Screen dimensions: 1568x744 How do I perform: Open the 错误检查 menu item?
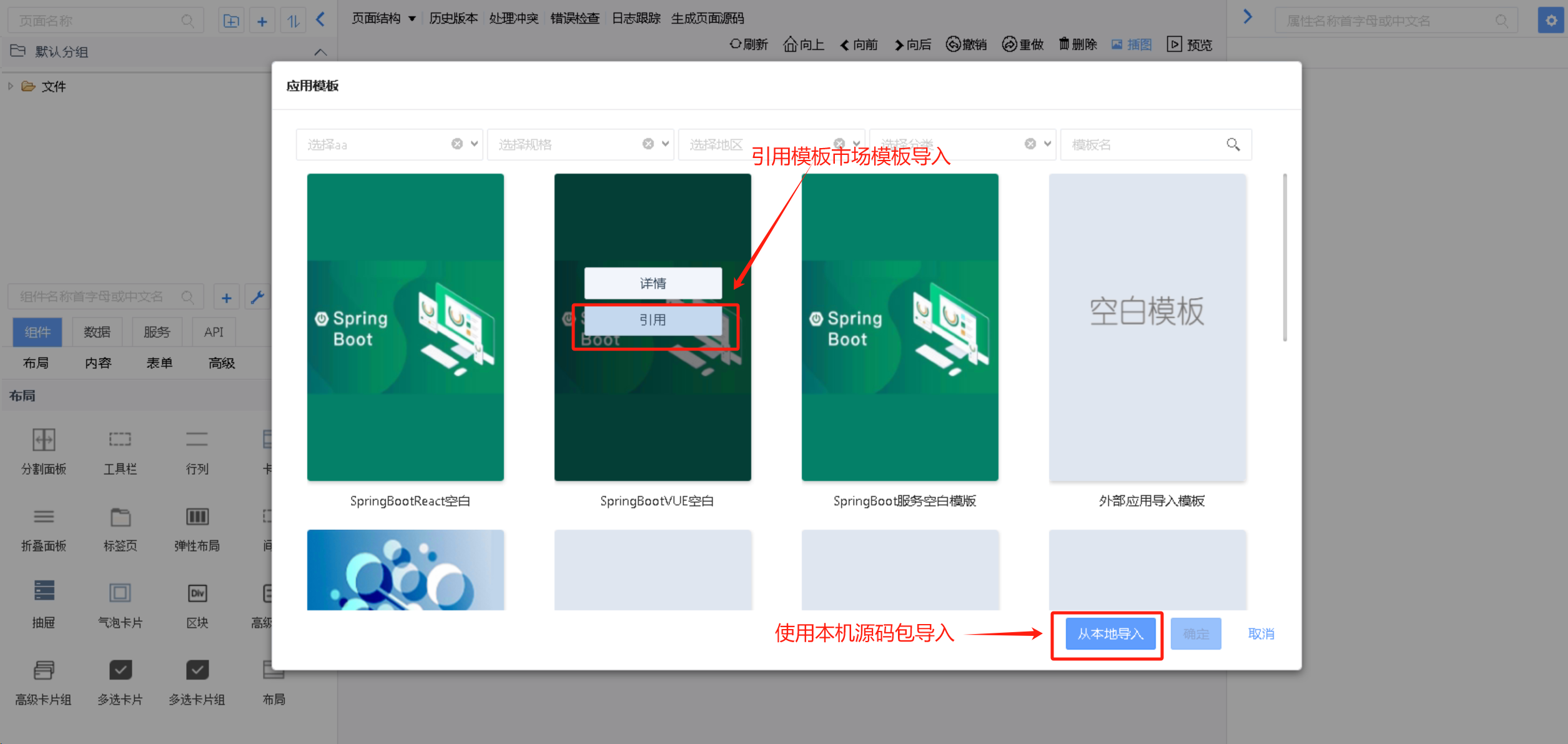(574, 18)
